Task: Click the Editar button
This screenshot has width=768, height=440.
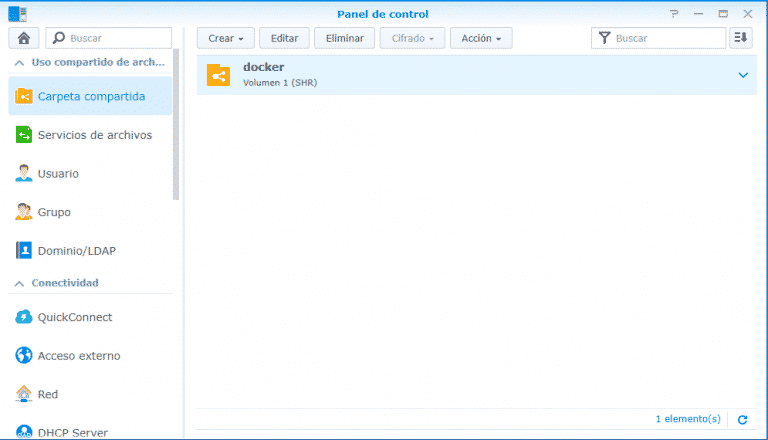Action: click(285, 38)
